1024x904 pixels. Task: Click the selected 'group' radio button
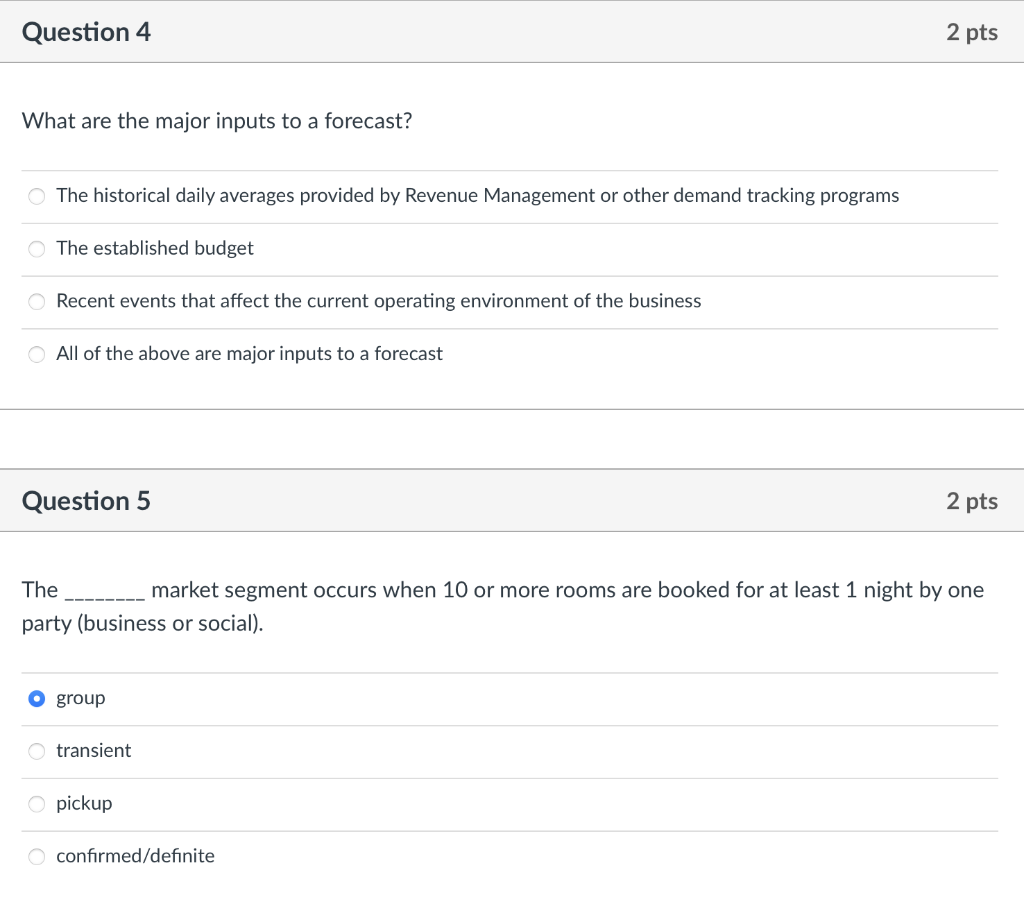[37, 698]
